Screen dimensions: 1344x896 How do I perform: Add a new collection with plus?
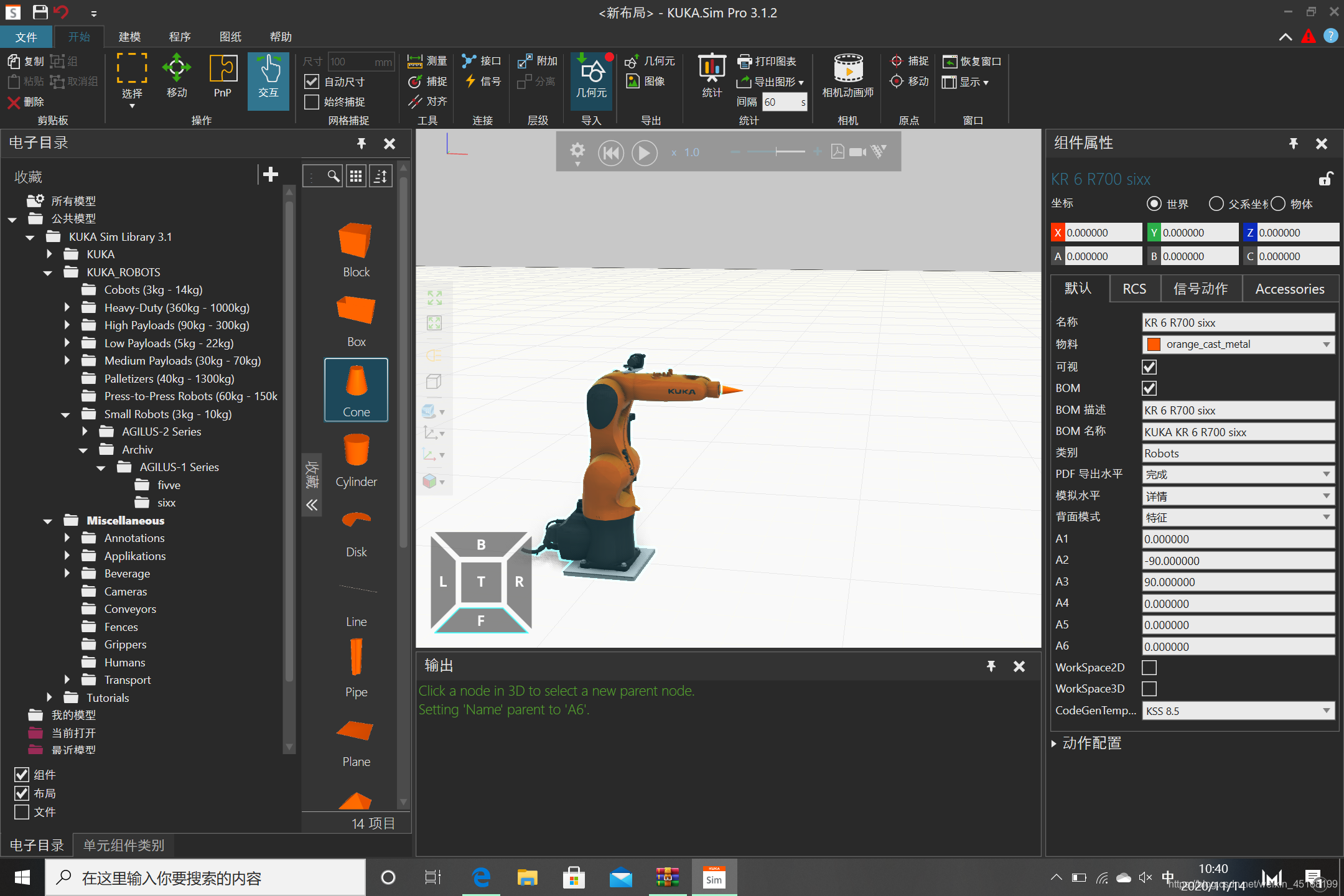click(270, 175)
